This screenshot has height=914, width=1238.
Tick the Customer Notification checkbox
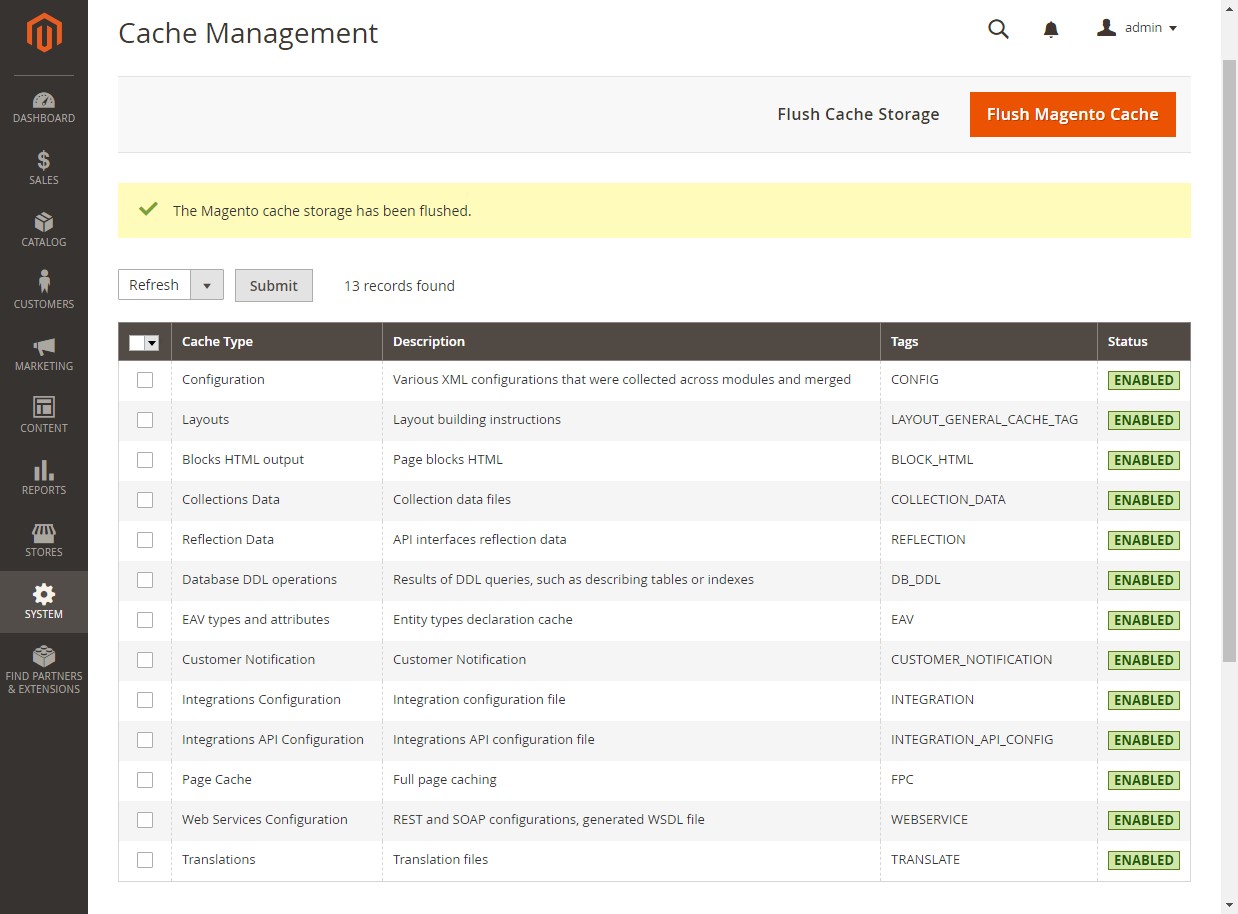pyautogui.click(x=145, y=660)
